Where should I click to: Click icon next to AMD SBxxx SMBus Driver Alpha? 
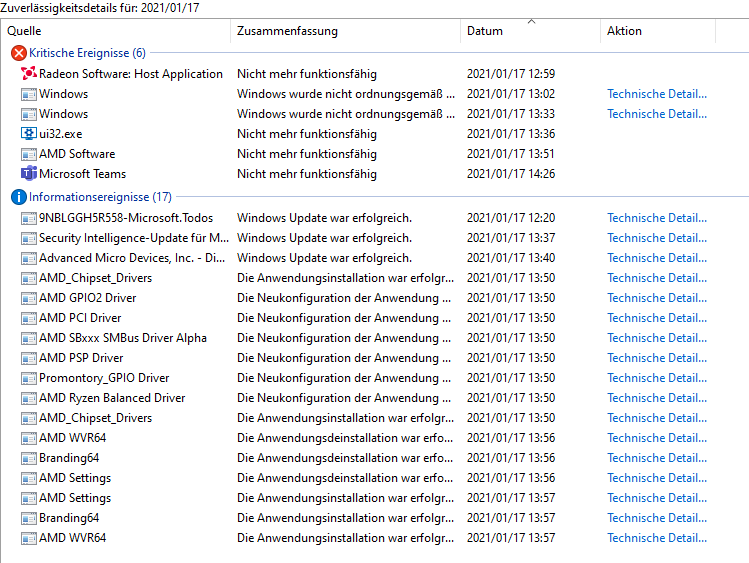[29, 339]
